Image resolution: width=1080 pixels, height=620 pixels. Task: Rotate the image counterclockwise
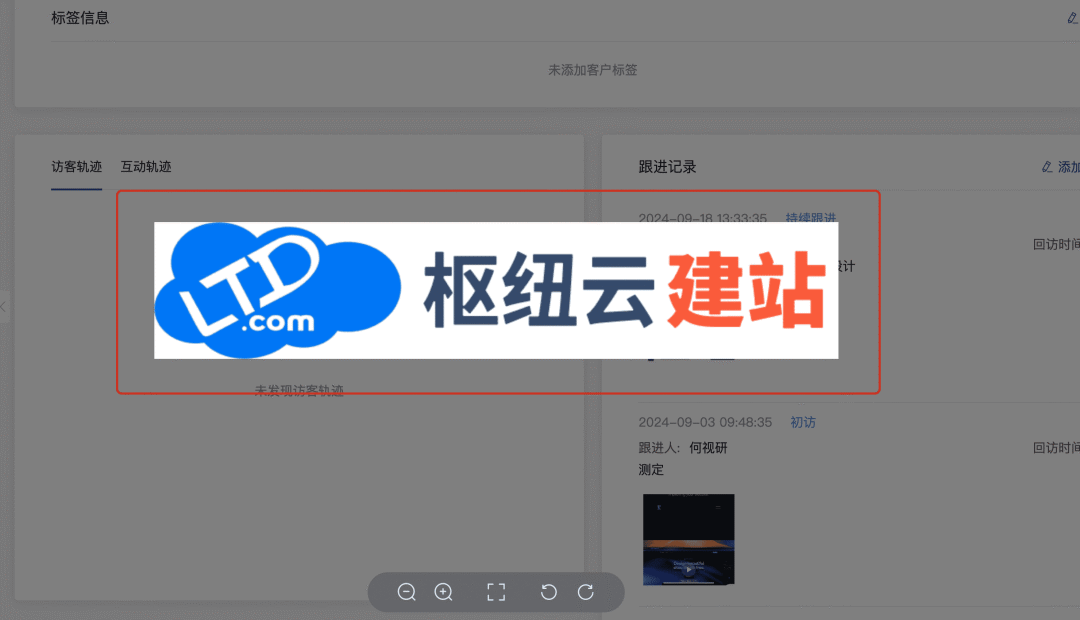coord(548,592)
